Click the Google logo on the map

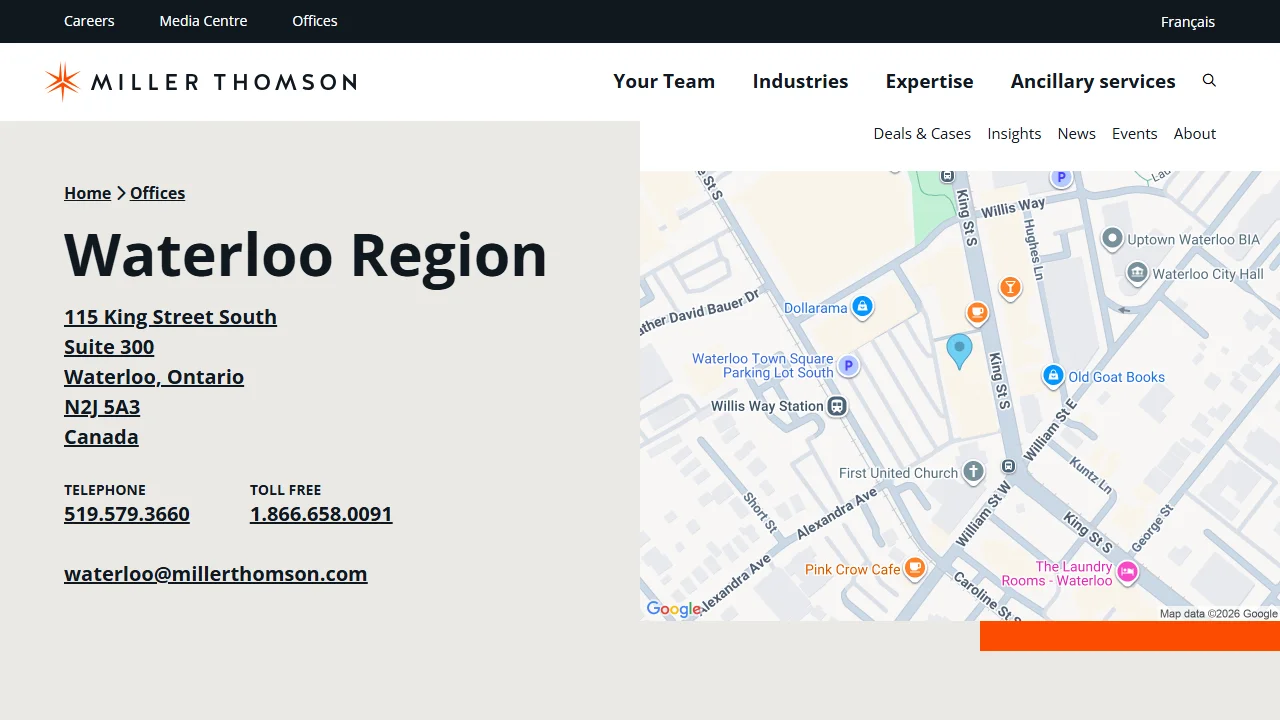[673, 609]
